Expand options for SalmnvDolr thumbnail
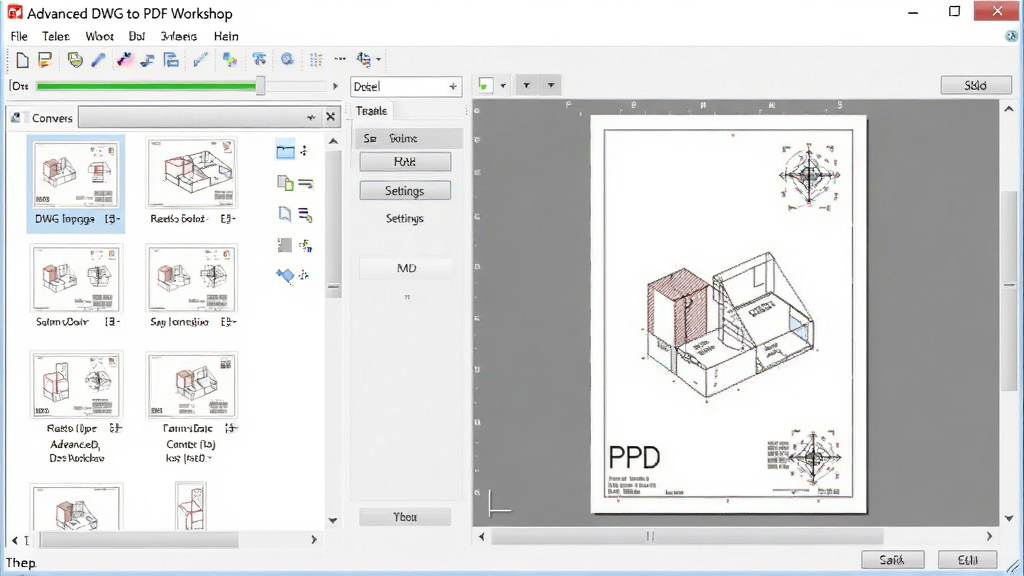This screenshot has width=1024, height=576. [x=113, y=322]
